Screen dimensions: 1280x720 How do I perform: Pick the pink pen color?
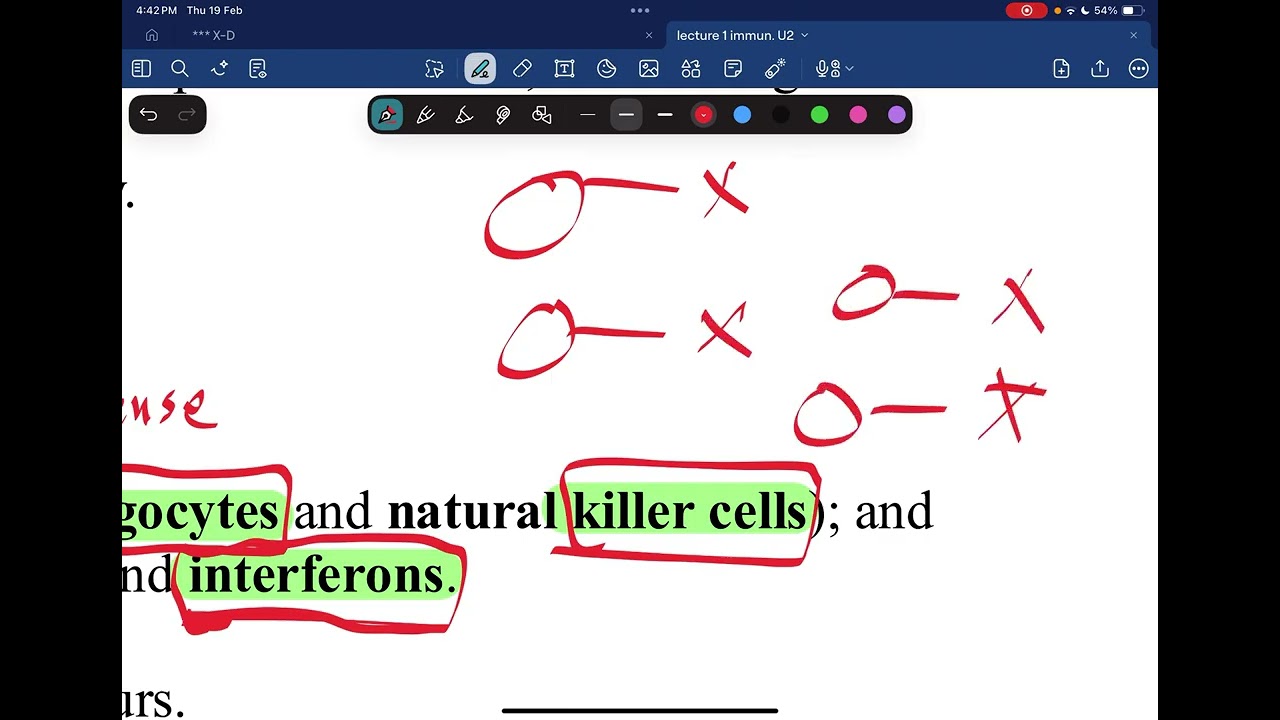858,115
